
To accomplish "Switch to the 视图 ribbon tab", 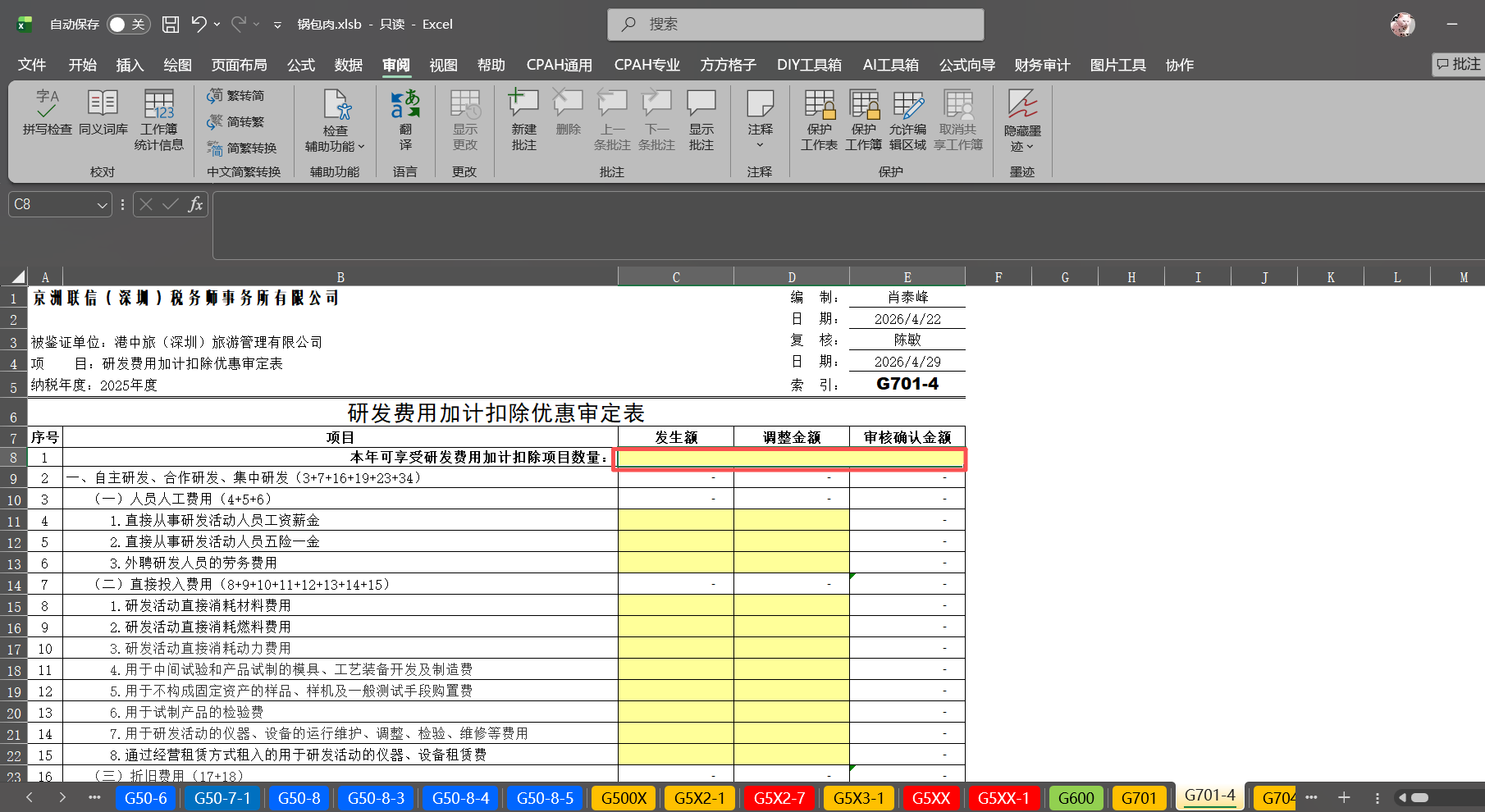I will (x=443, y=65).
